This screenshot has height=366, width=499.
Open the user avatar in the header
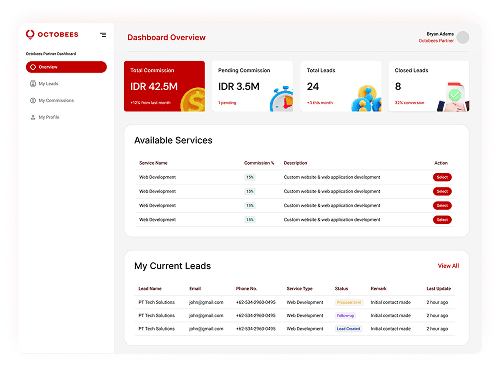point(463,37)
